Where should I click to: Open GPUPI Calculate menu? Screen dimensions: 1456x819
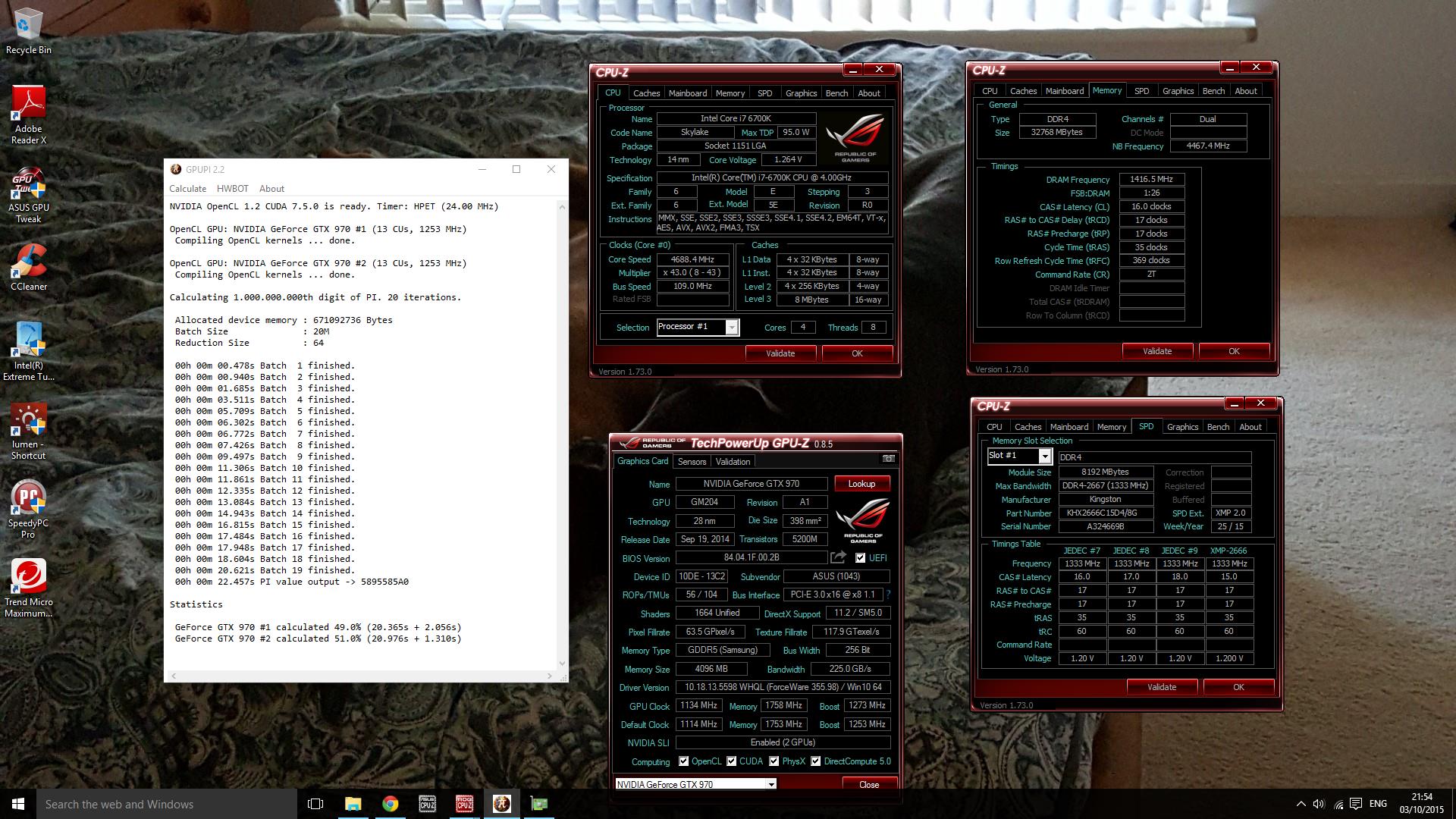tap(187, 189)
